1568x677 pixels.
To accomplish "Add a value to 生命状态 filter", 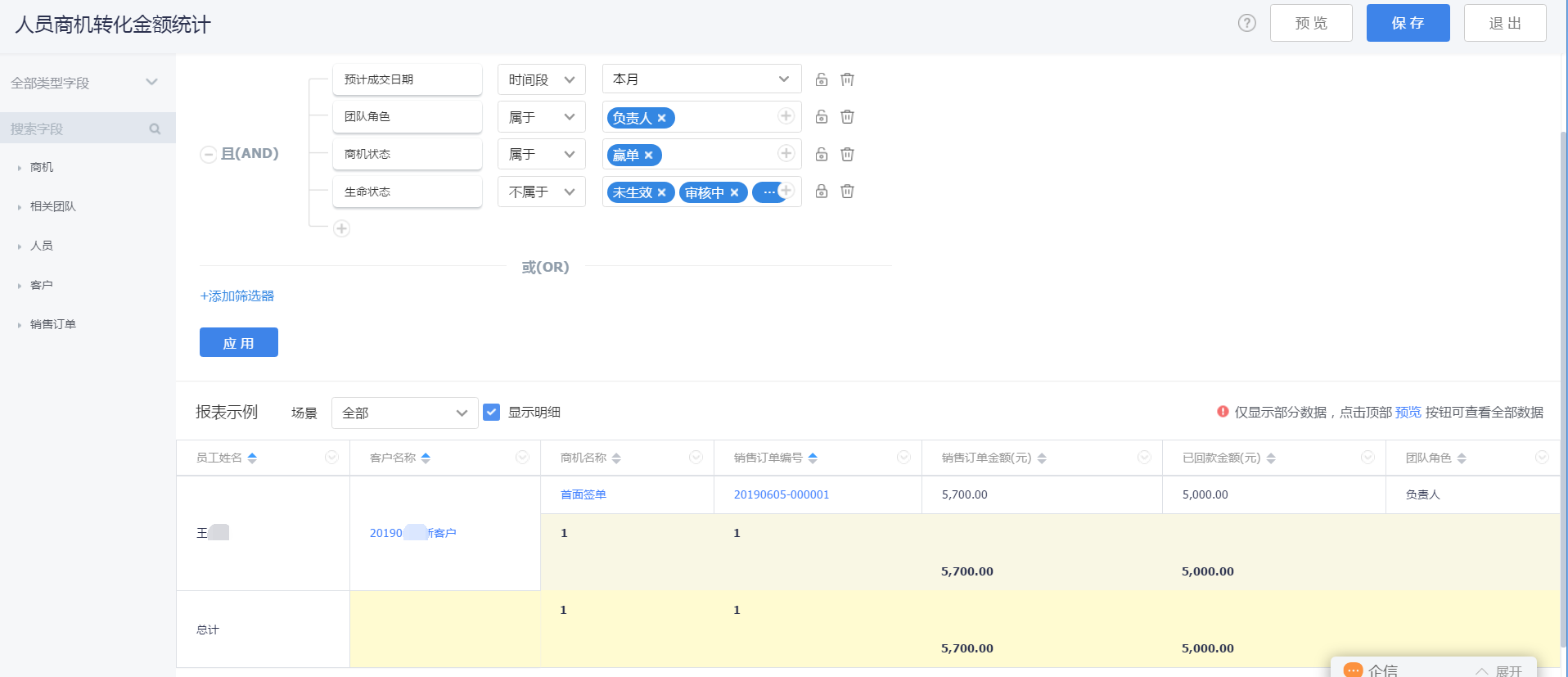I will click(x=786, y=190).
